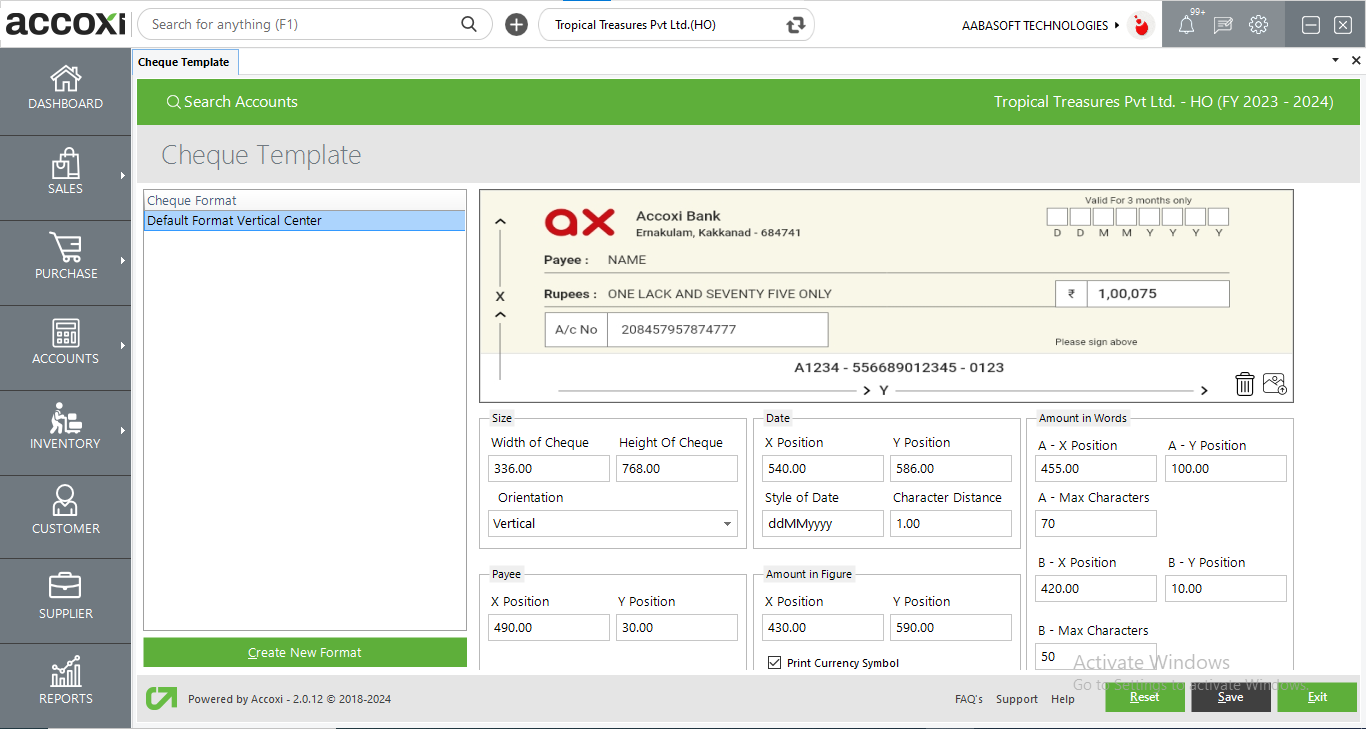Select the Cheque Template tab
The image size is (1366, 729).
(x=184, y=62)
